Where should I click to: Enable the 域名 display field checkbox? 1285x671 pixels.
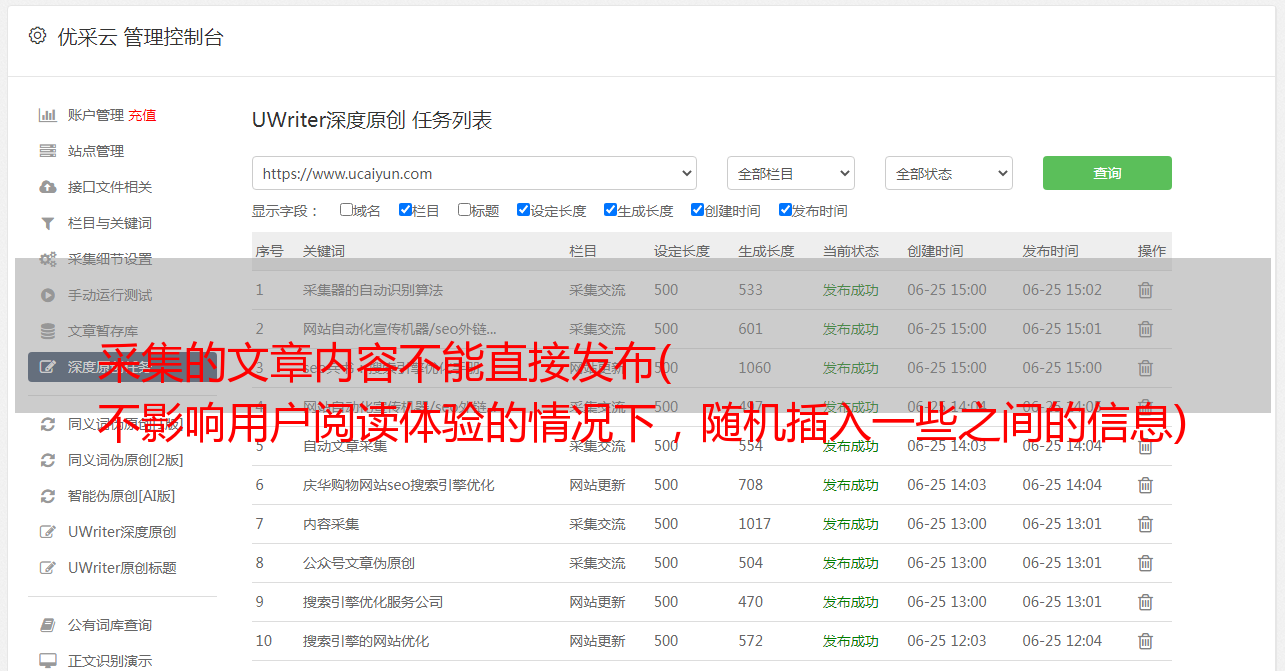pyautogui.click(x=346, y=210)
